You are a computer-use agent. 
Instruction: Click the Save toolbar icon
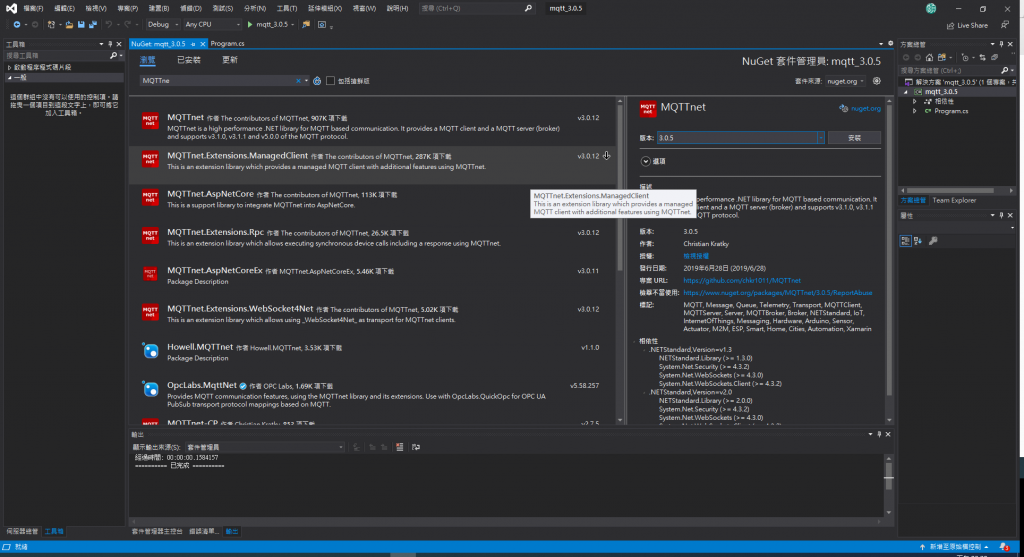tap(81, 25)
